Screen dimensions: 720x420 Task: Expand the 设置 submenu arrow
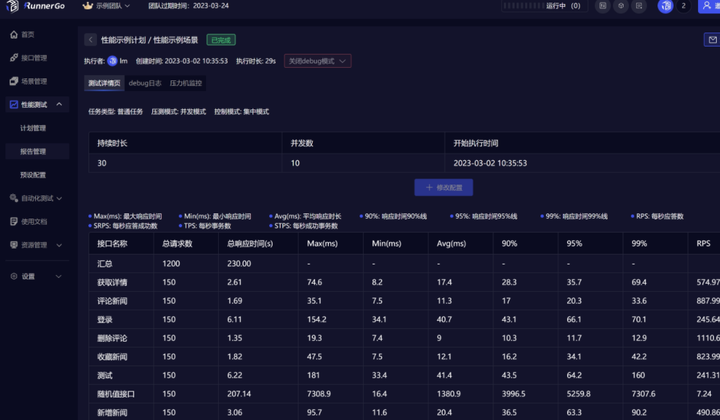coord(59,276)
